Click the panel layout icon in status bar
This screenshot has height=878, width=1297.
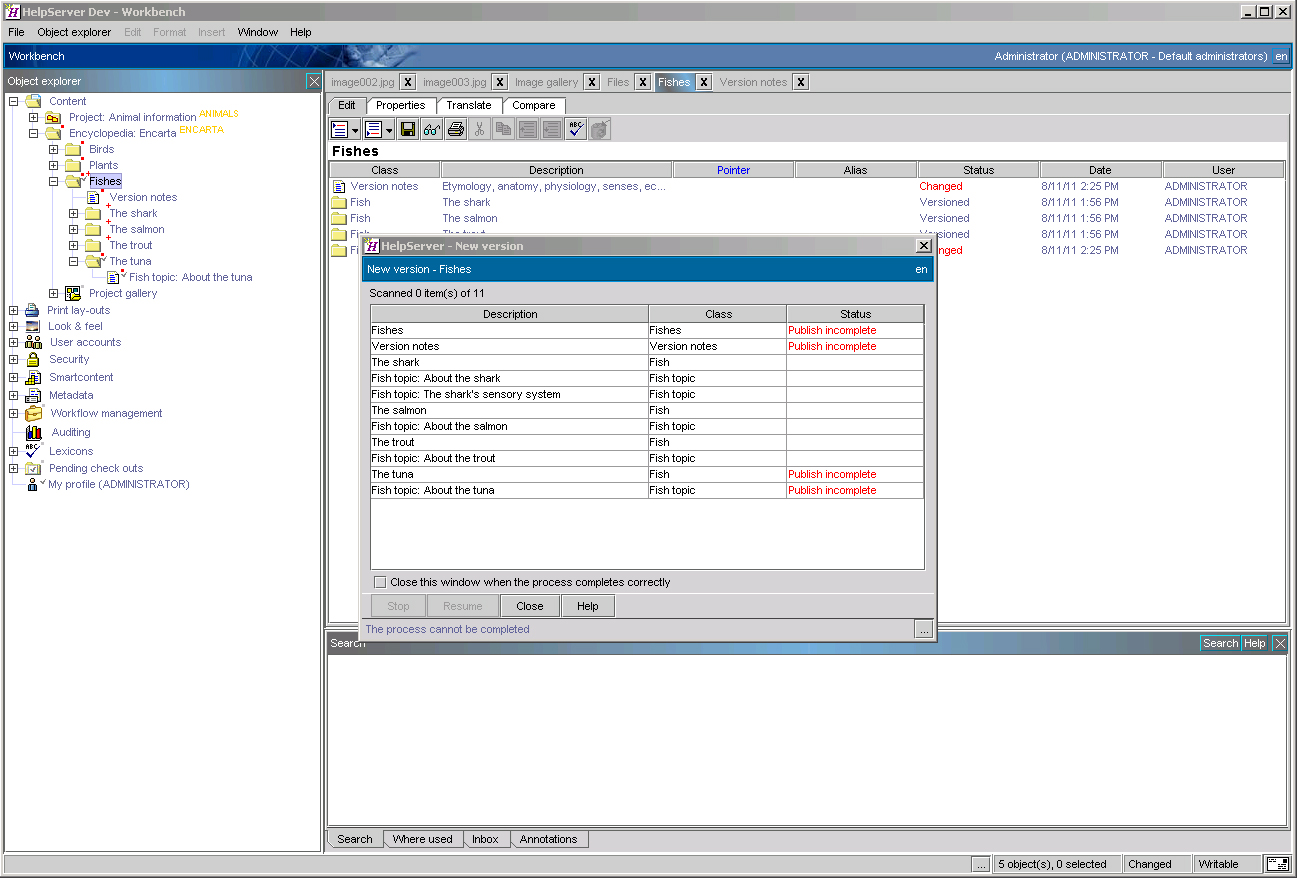tap(1277, 863)
